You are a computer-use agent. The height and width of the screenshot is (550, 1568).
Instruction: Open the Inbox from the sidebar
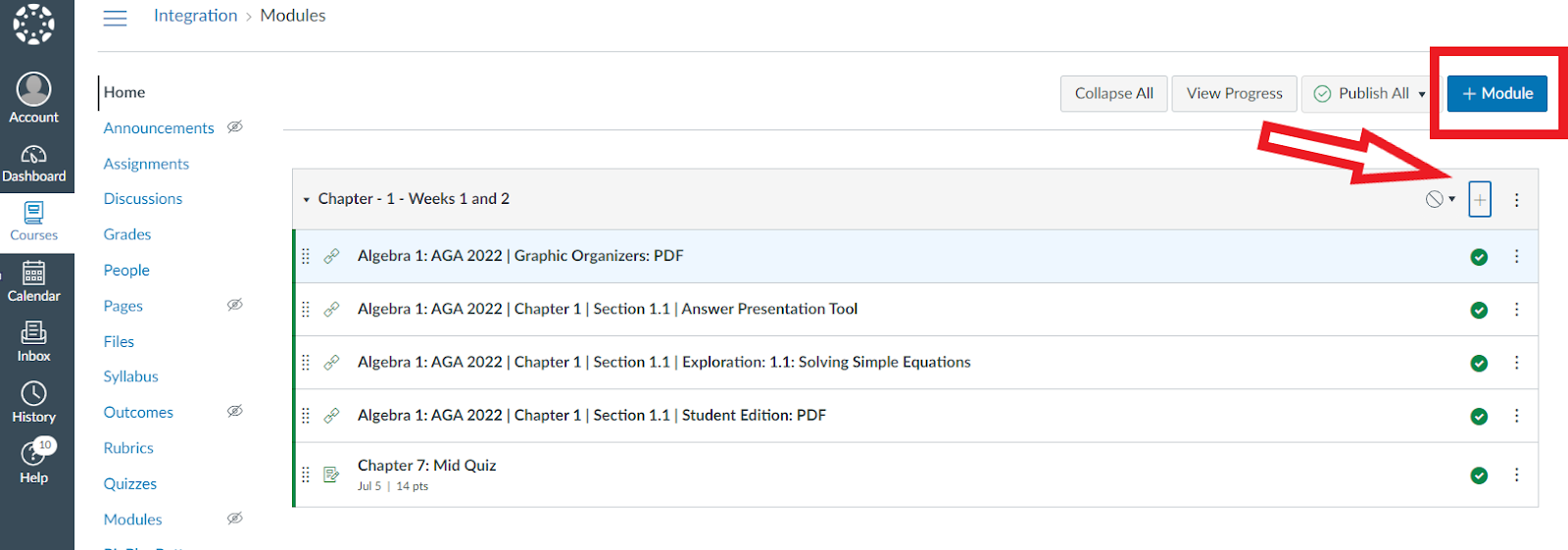(34, 341)
